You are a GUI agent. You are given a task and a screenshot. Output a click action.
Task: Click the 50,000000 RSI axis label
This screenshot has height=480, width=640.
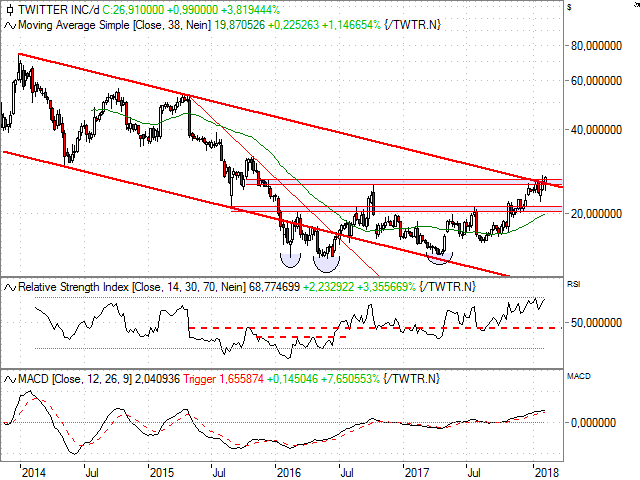[596, 323]
